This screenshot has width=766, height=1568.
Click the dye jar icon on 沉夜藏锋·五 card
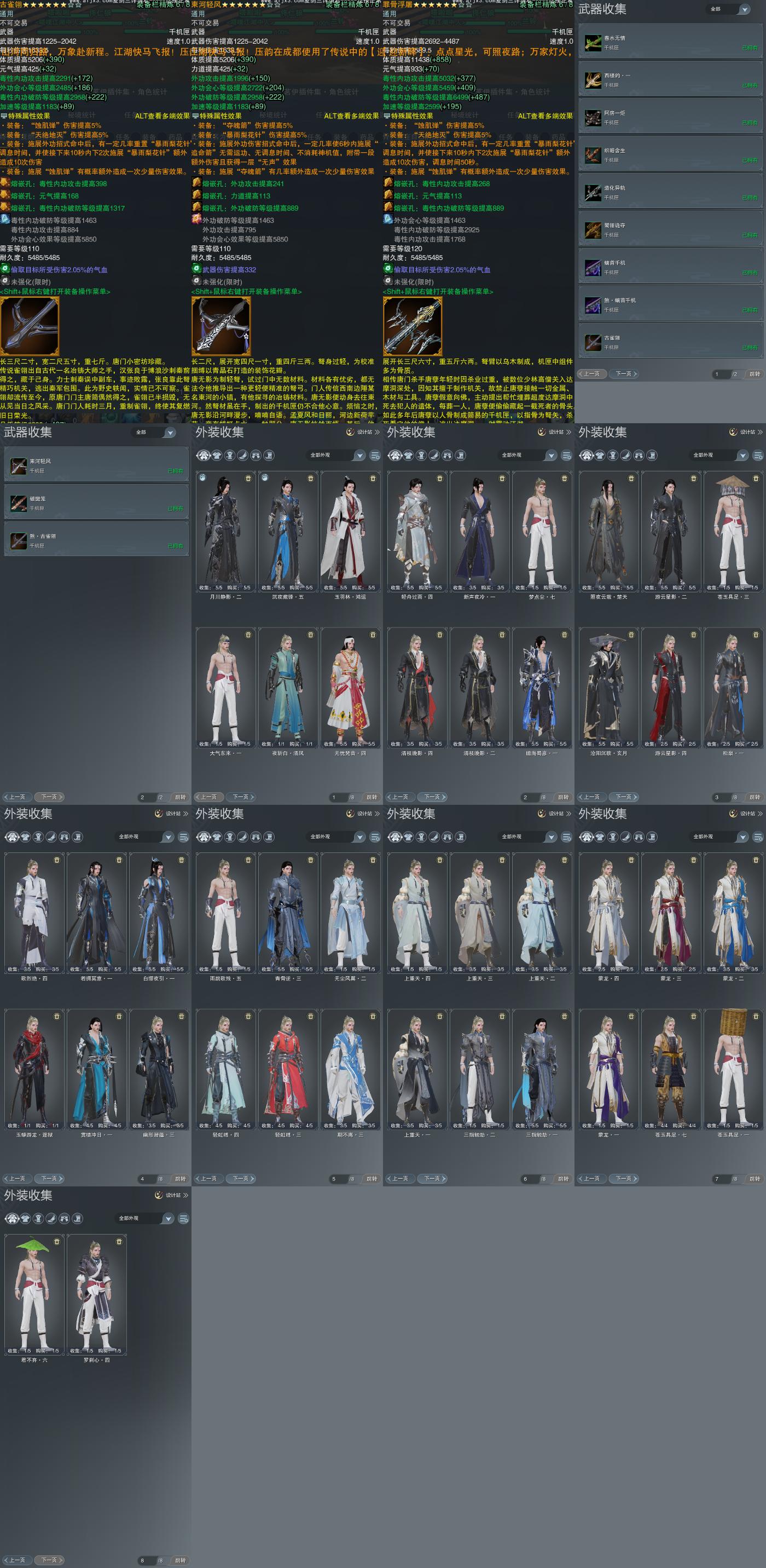265,478
